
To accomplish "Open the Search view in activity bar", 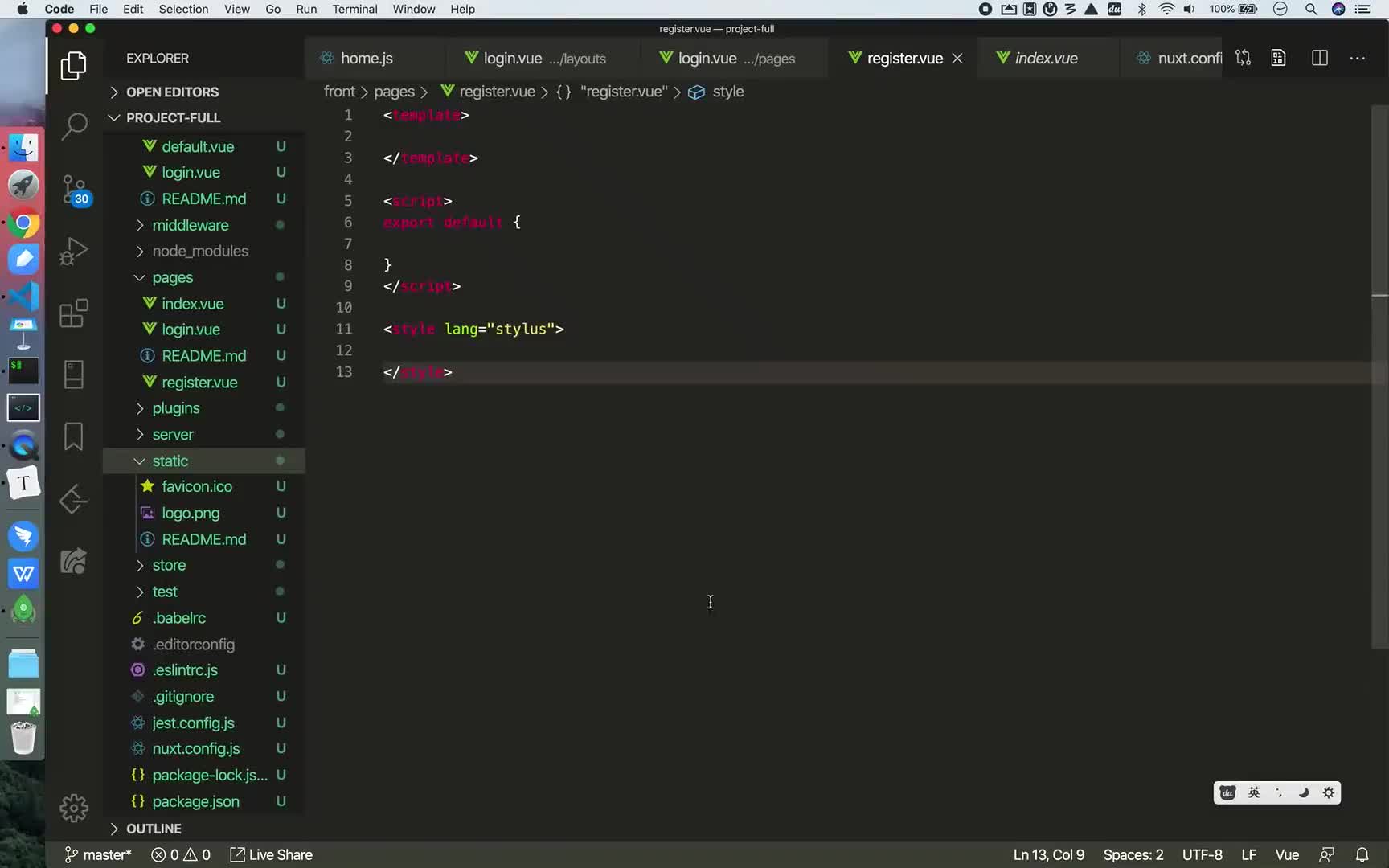I will pyautogui.click(x=73, y=126).
